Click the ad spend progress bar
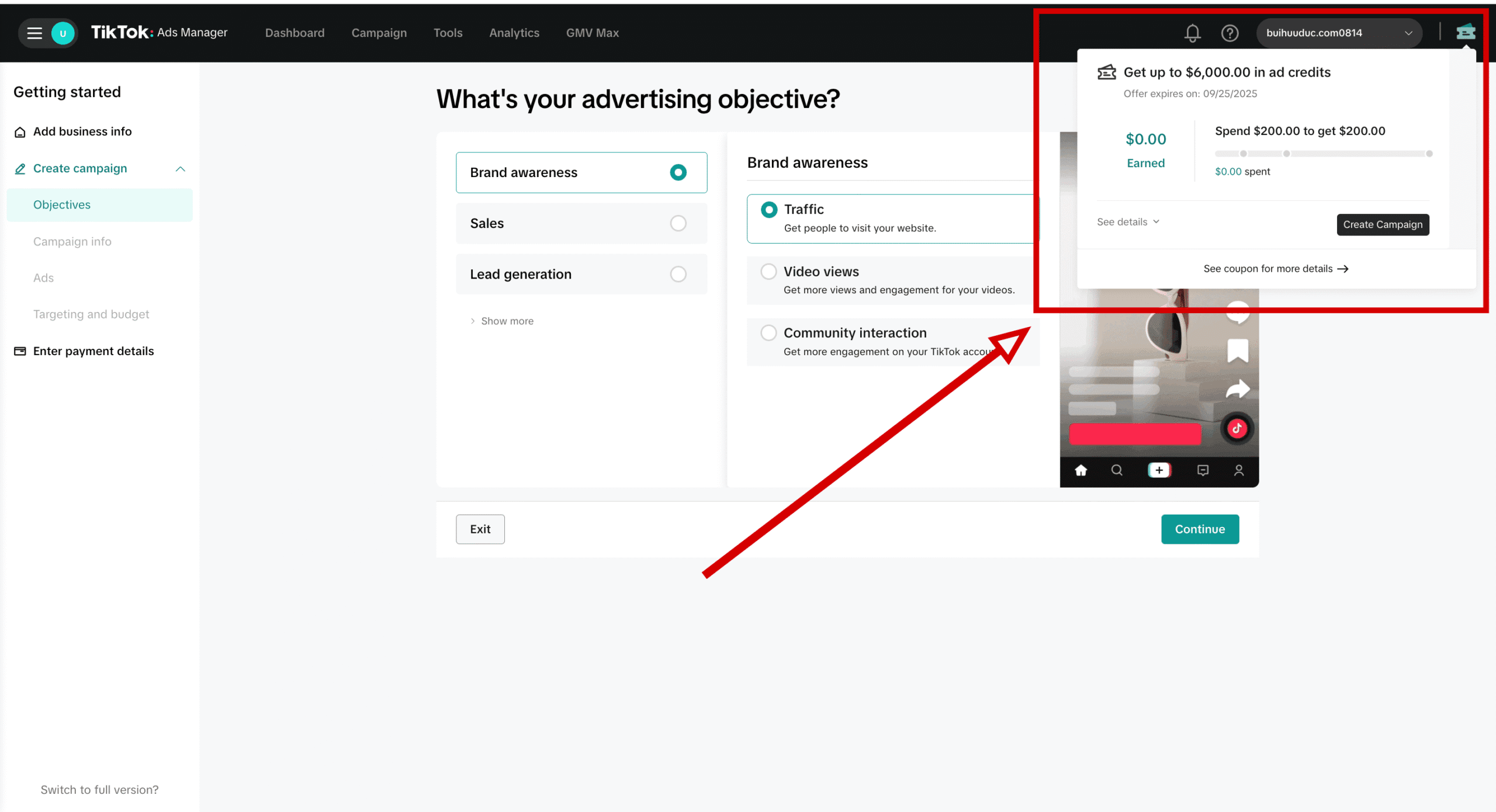 1323,154
